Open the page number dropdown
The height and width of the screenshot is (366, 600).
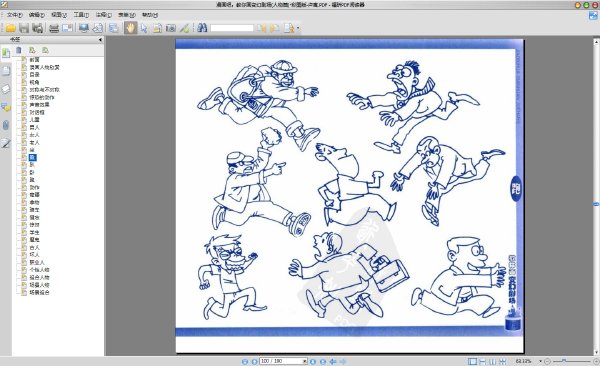coord(305,361)
